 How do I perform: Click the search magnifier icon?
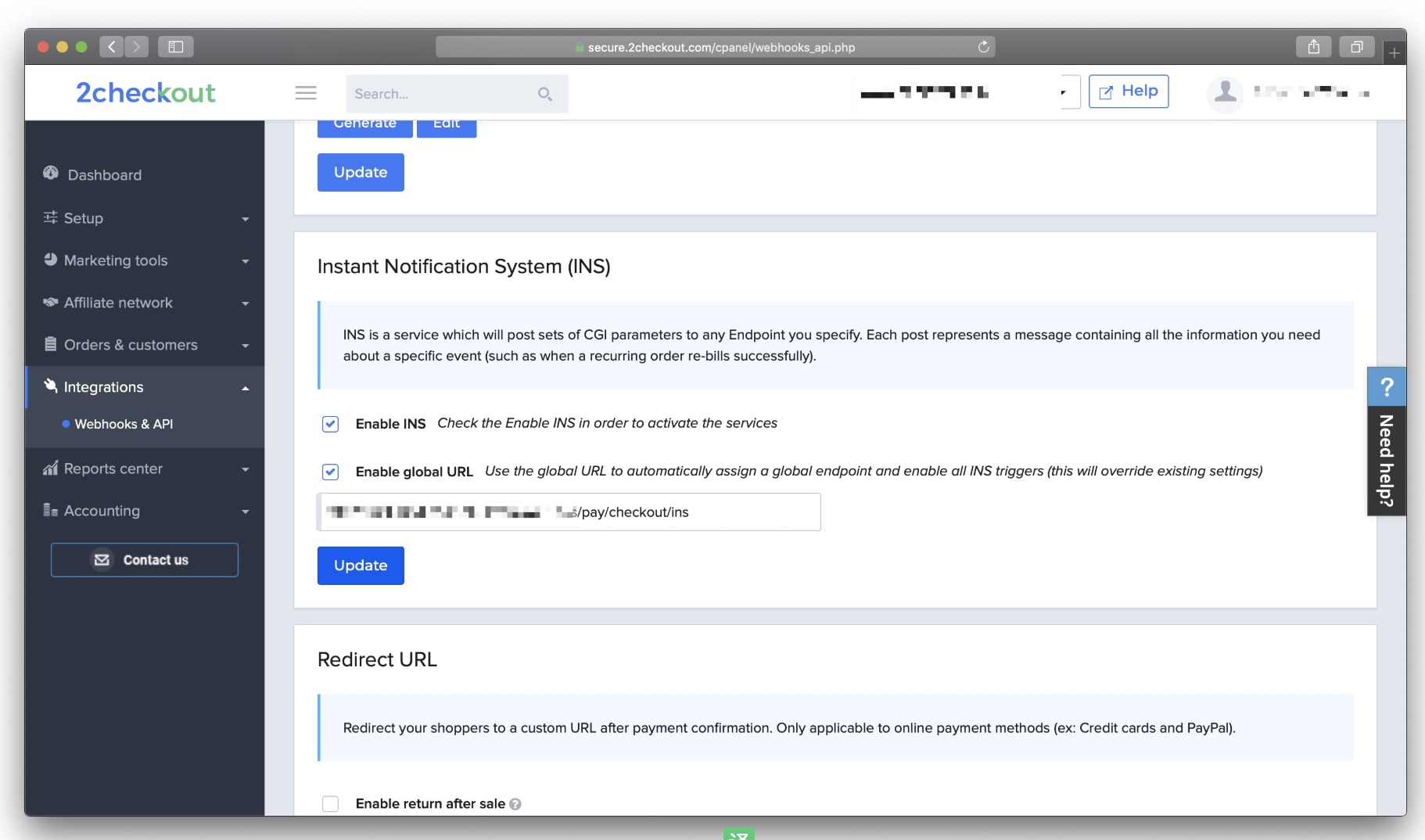point(545,94)
